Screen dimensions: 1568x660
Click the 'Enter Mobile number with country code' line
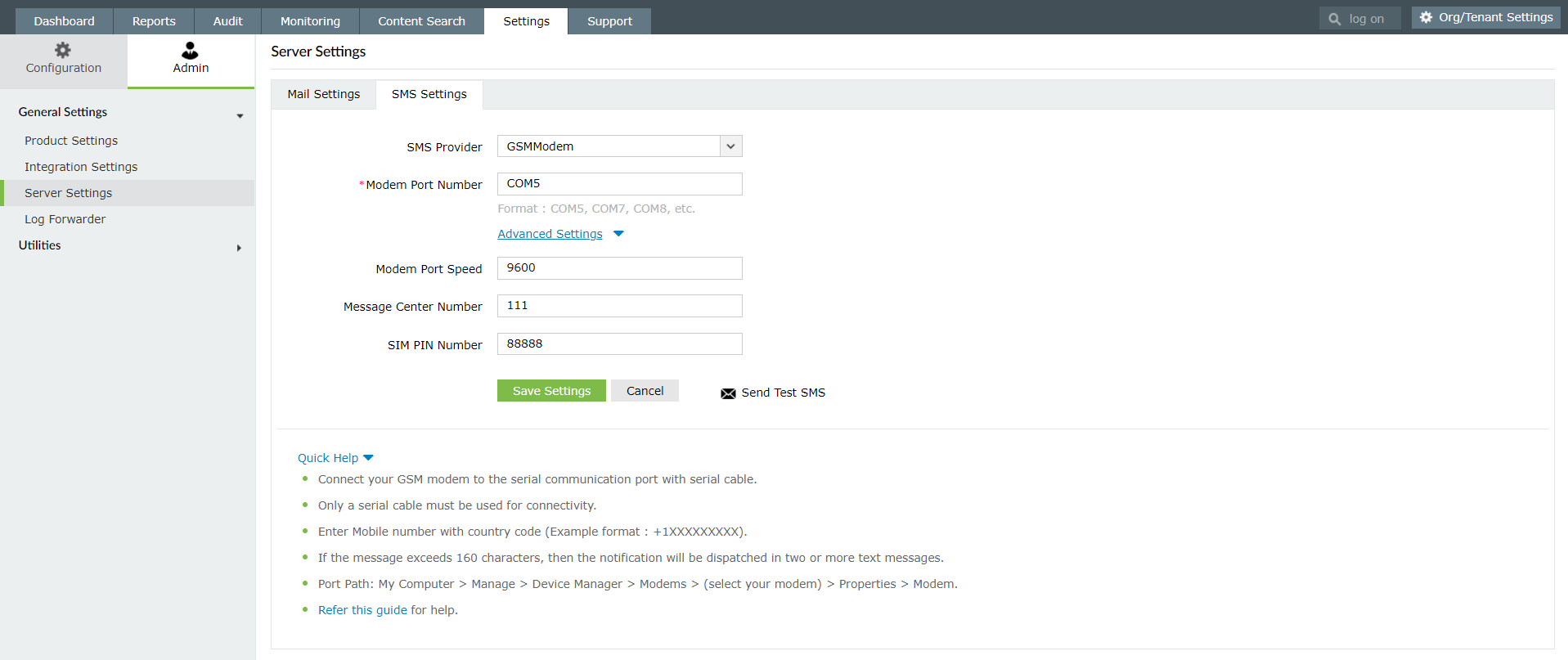coord(532,532)
